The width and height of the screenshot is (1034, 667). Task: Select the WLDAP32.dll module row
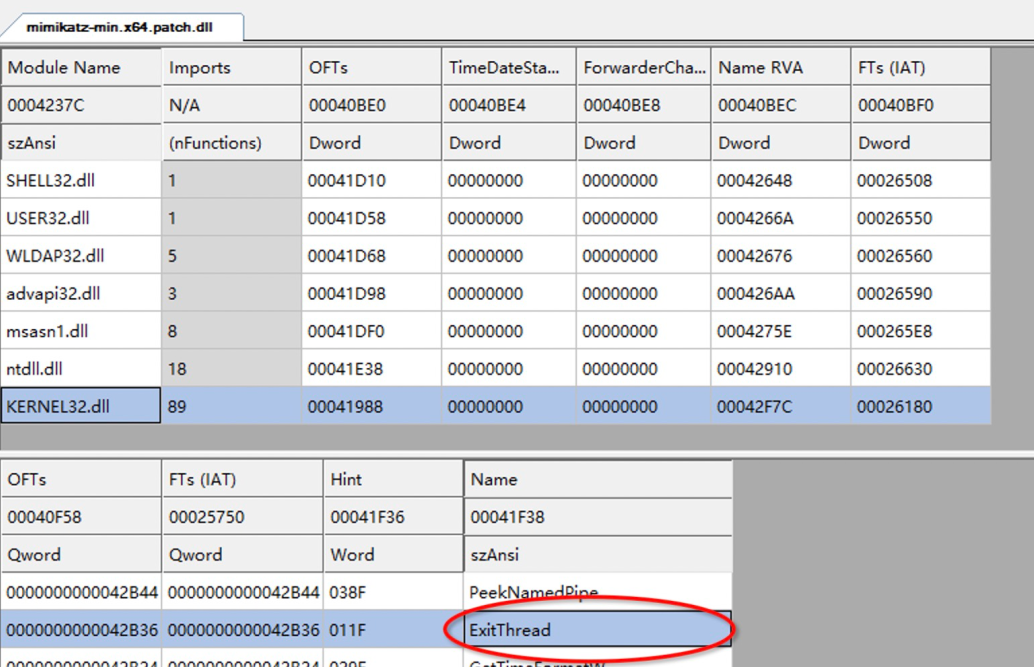55,256
